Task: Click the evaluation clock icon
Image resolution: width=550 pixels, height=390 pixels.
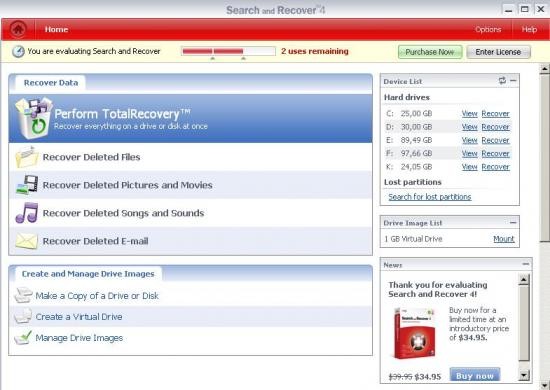Action: click(18, 52)
